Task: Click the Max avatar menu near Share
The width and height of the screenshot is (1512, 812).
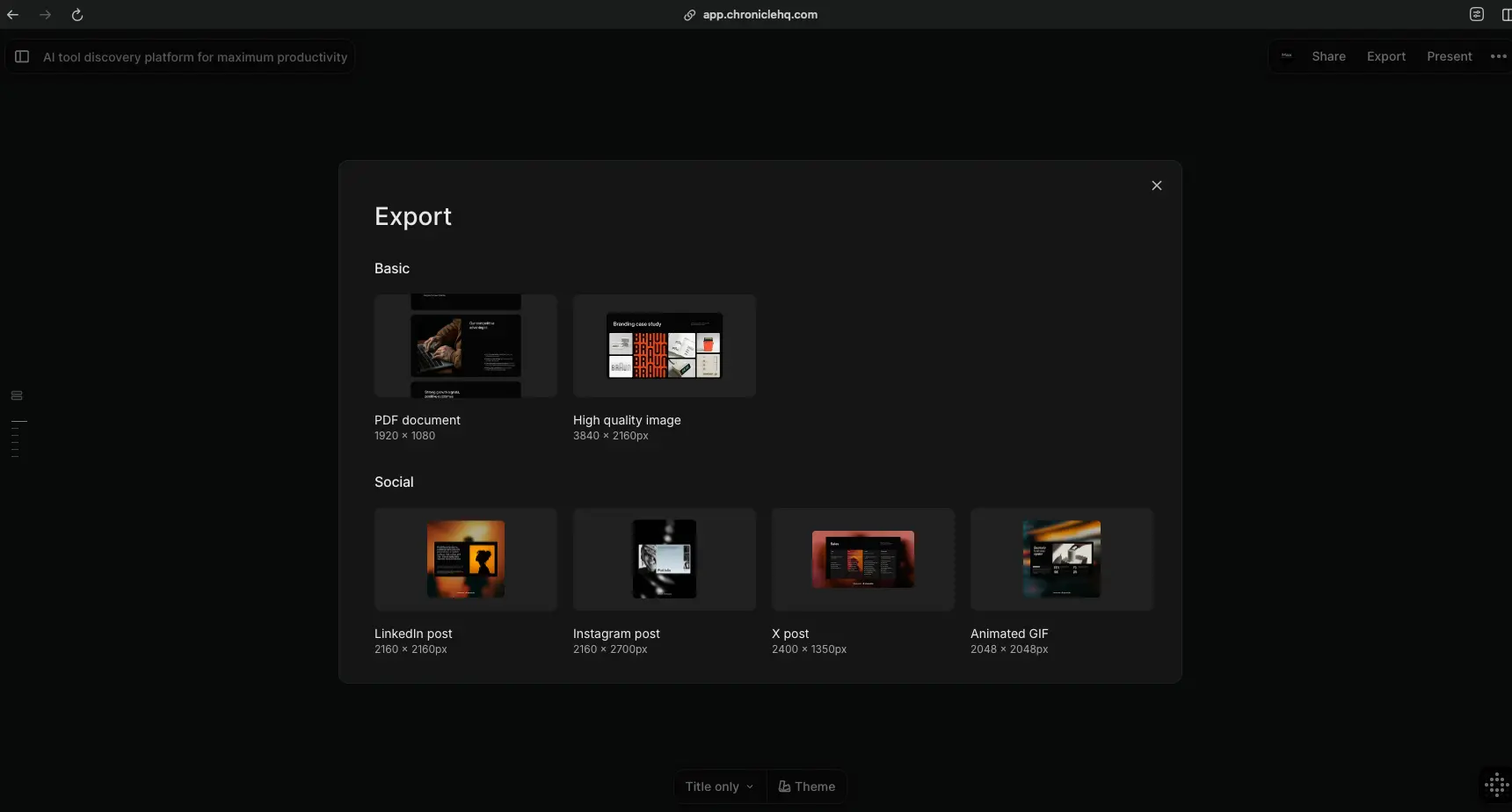Action: [x=1286, y=55]
